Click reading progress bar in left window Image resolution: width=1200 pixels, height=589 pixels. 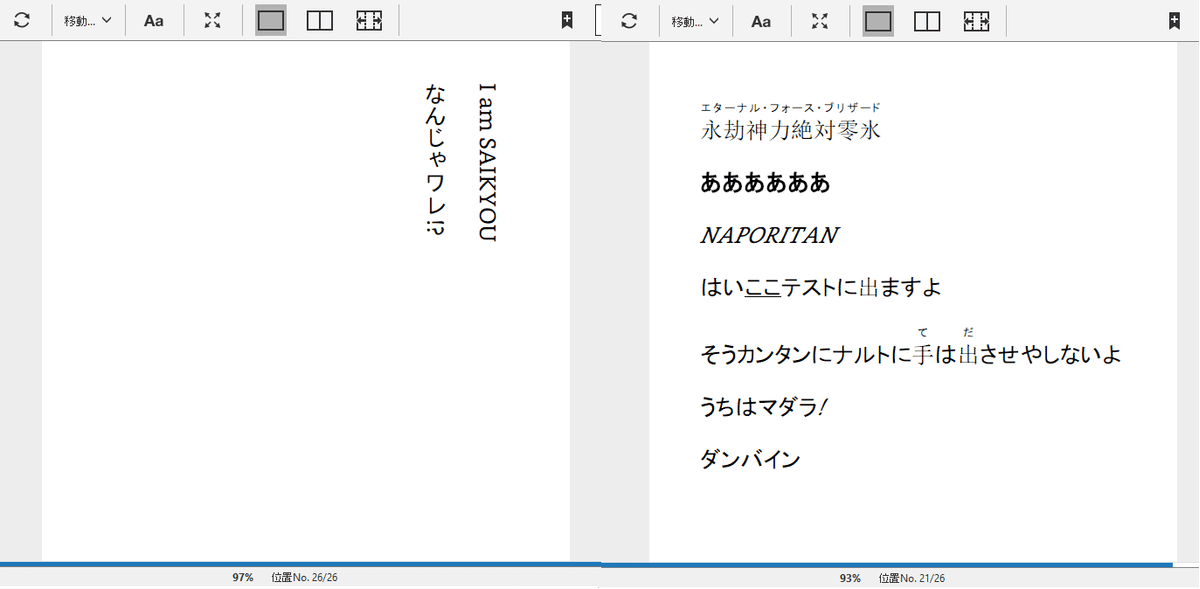[x=300, y=565]
